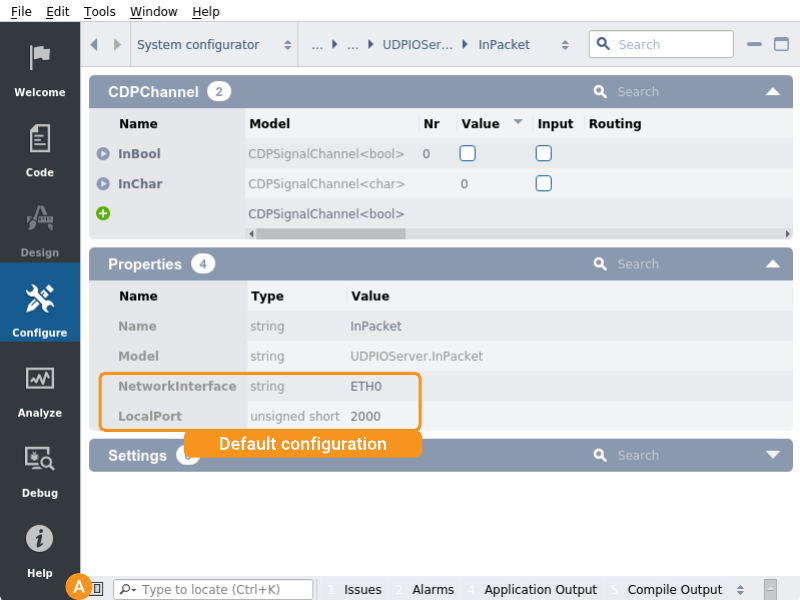
Task: Open the Tools menu
Action: (100, 12)
